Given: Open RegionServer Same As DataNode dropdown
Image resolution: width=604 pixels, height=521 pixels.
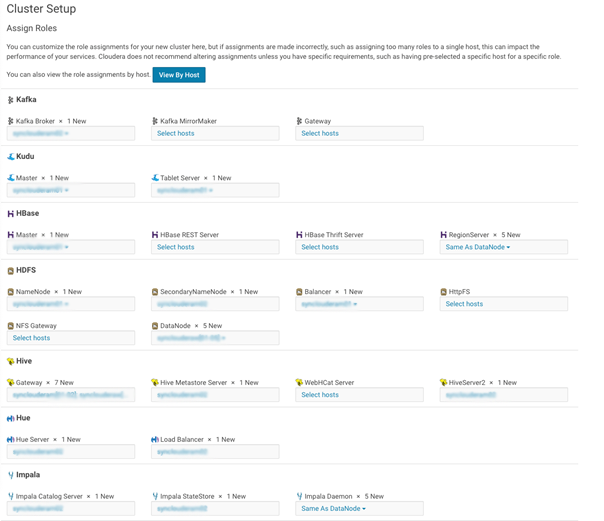Looking at the screenshot, I should (478, 247).
